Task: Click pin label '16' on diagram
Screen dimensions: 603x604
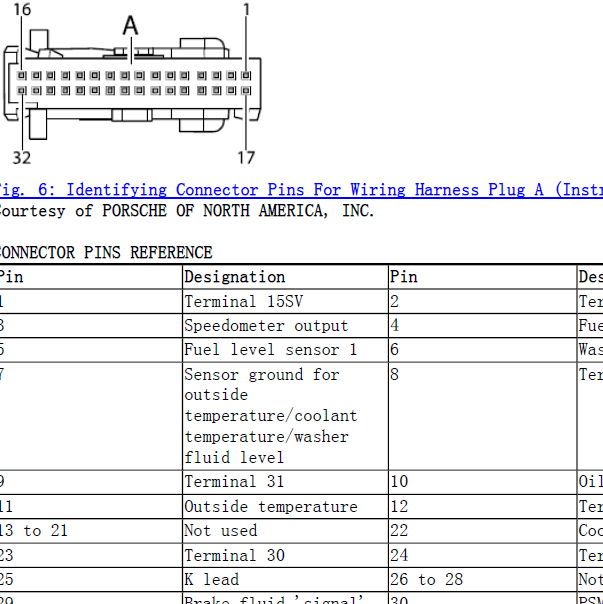Action: coord(22,9)
